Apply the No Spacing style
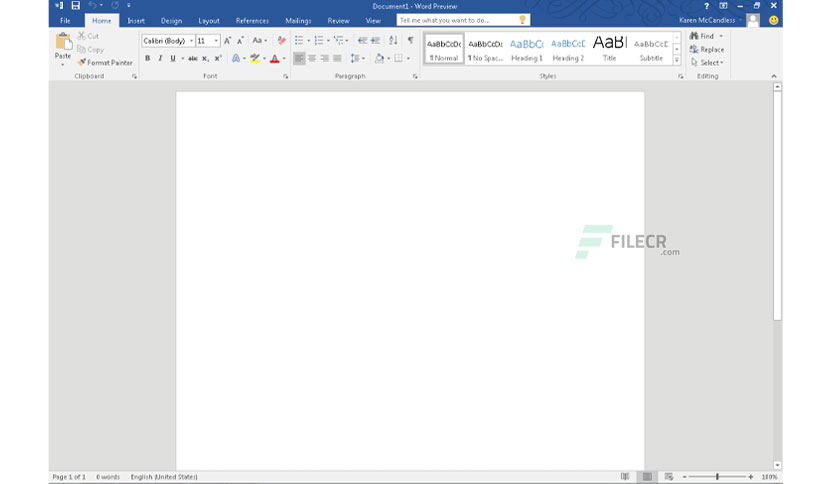Screen dimensions: 836x484 coord(485,49)
